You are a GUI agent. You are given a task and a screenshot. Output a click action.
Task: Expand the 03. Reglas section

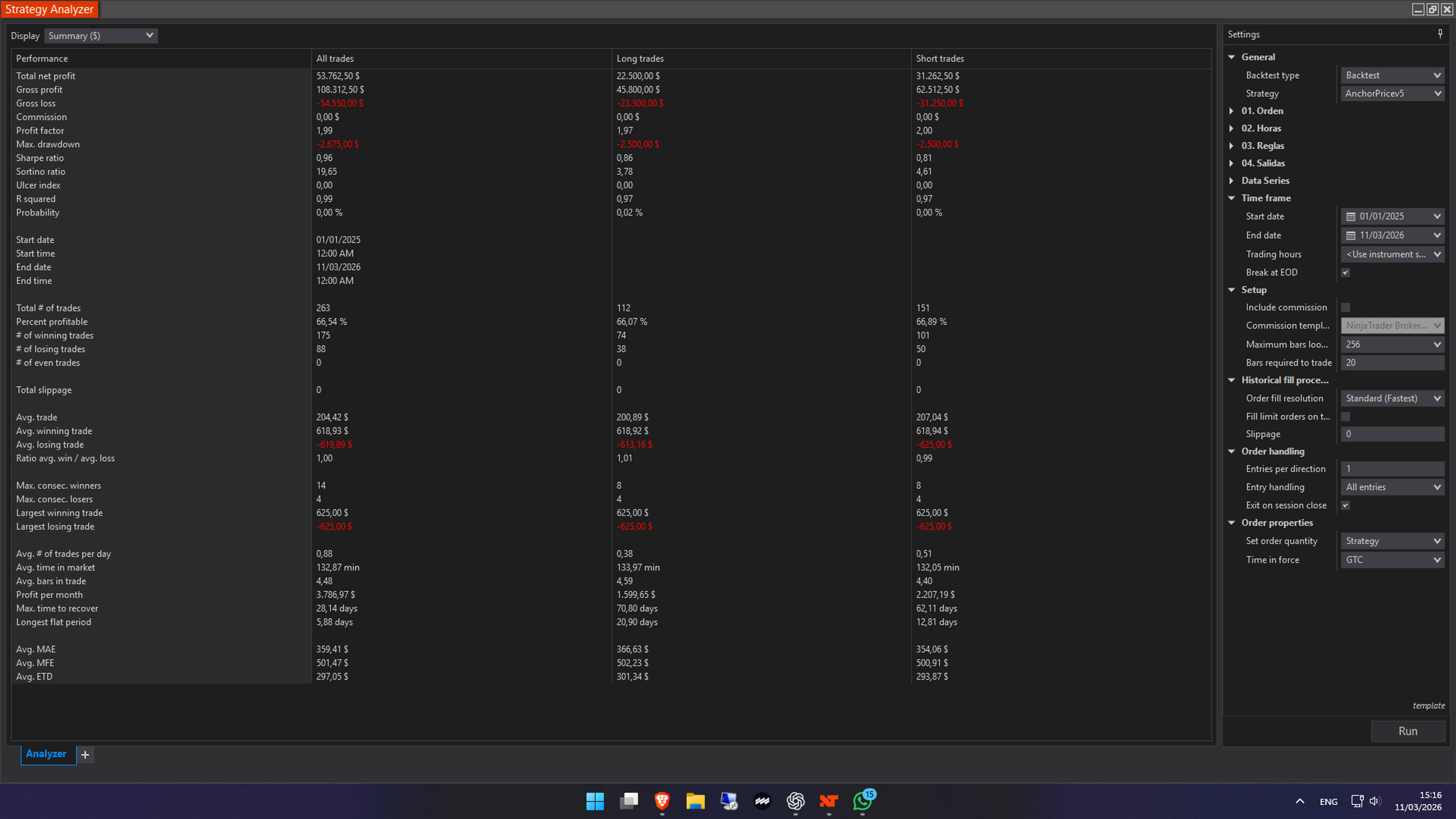point(1232,146)
